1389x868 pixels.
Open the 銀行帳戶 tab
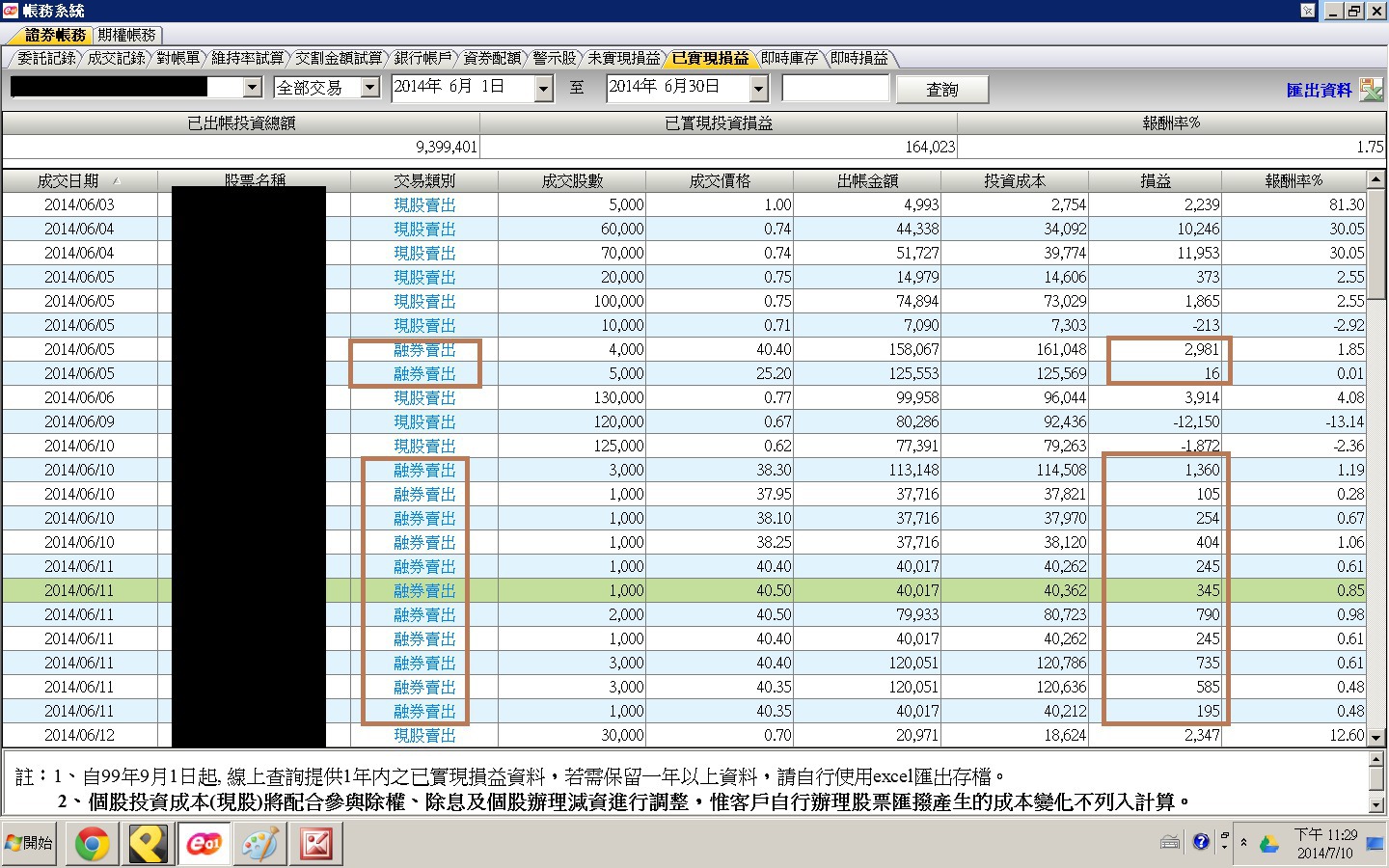tap(422, 58)
